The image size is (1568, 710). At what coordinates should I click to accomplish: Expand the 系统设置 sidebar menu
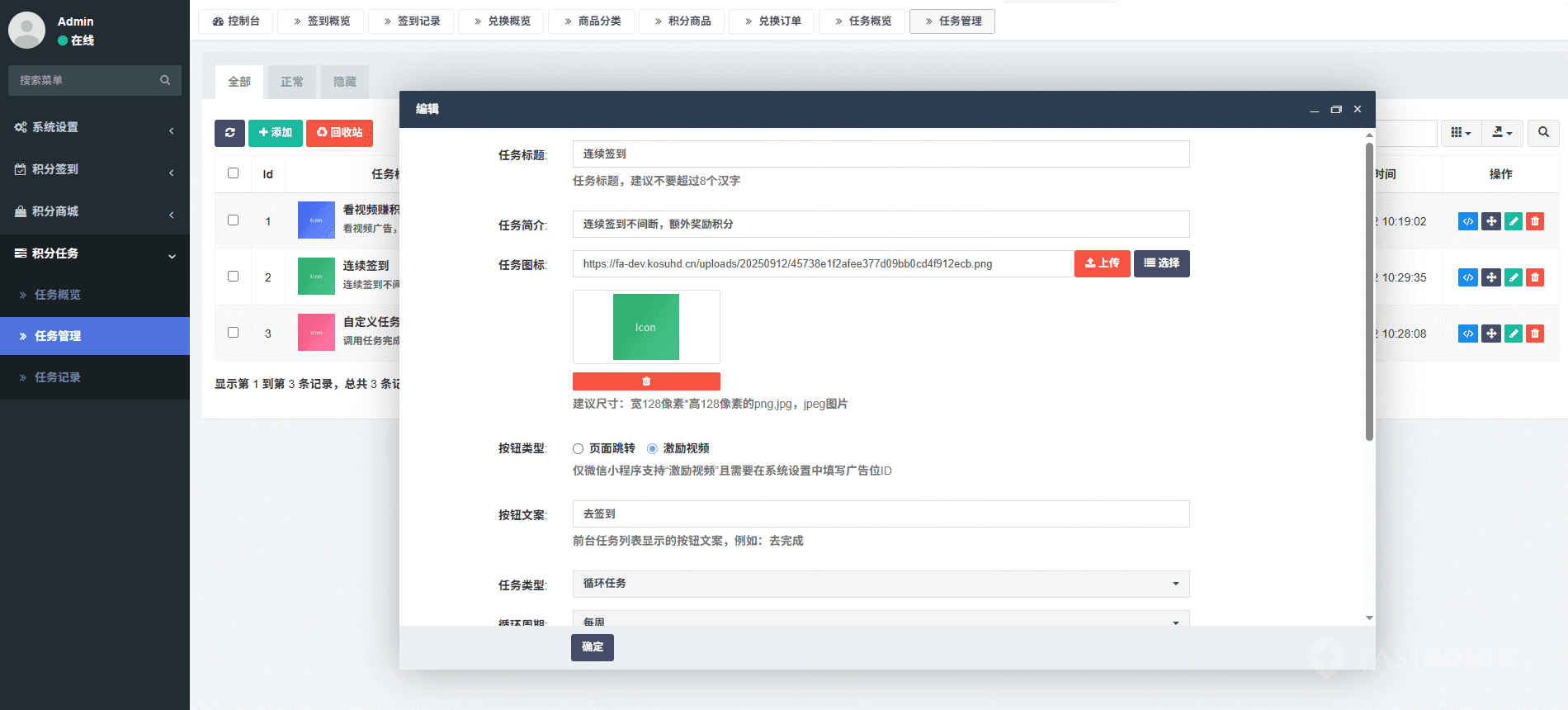point(95,127)
